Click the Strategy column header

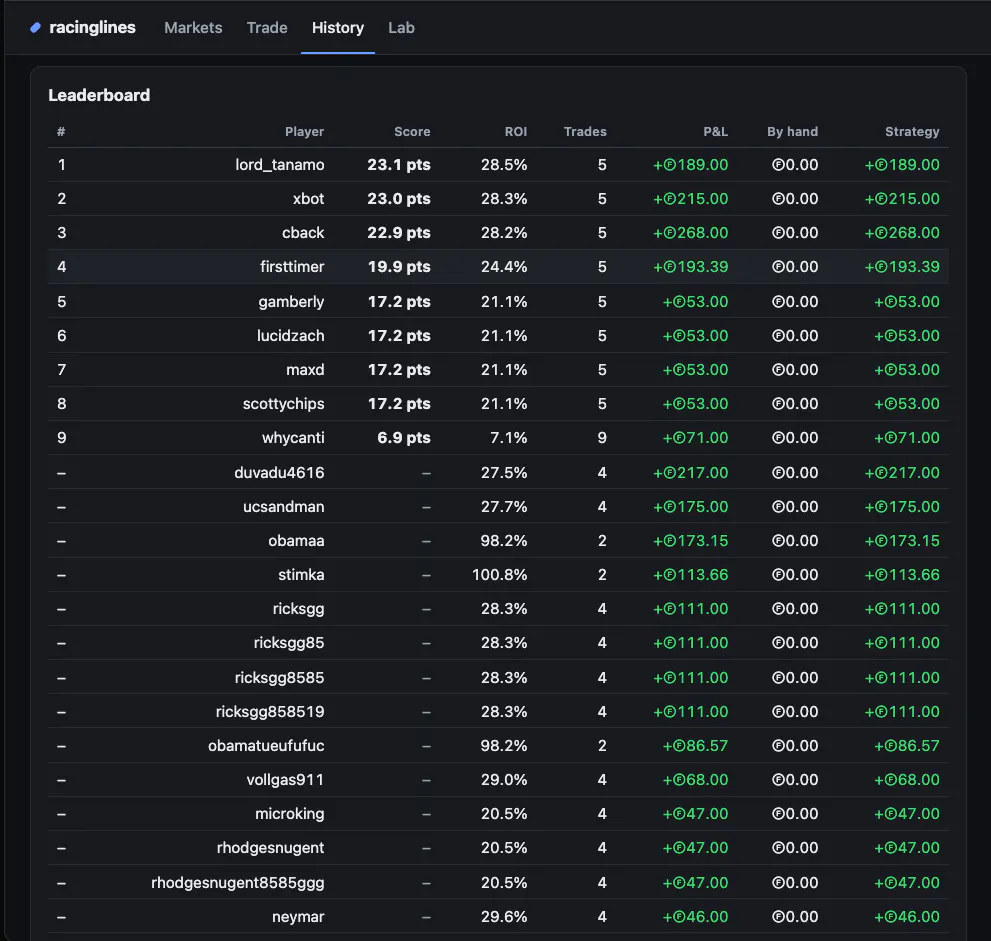tap(912, 131)
